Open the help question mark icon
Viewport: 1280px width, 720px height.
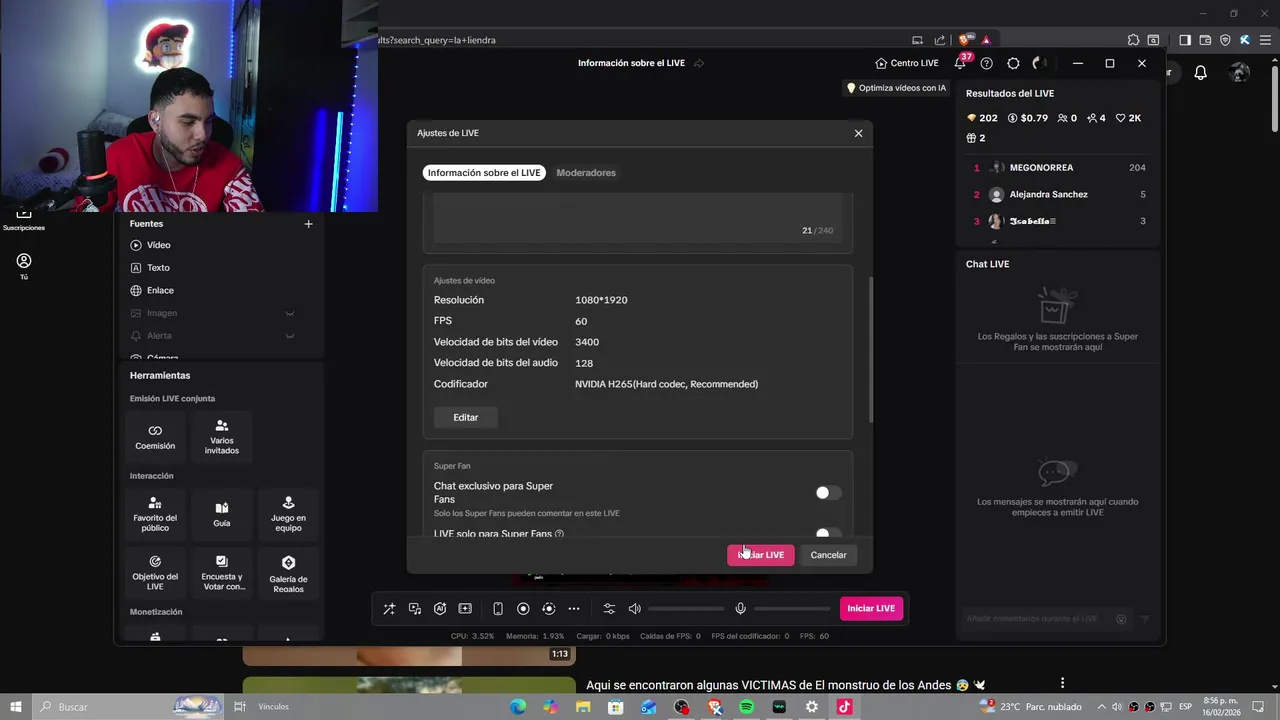coord(987,63)
